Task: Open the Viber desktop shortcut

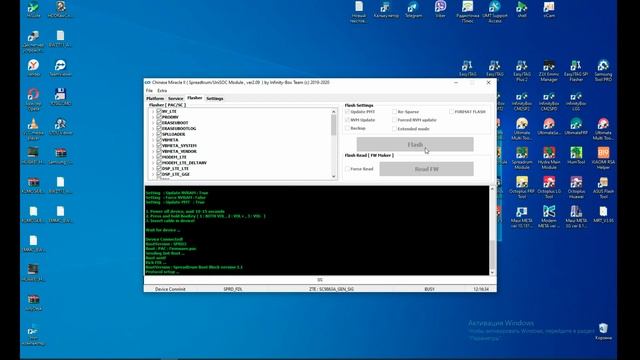Action: (x=440, y=10)
